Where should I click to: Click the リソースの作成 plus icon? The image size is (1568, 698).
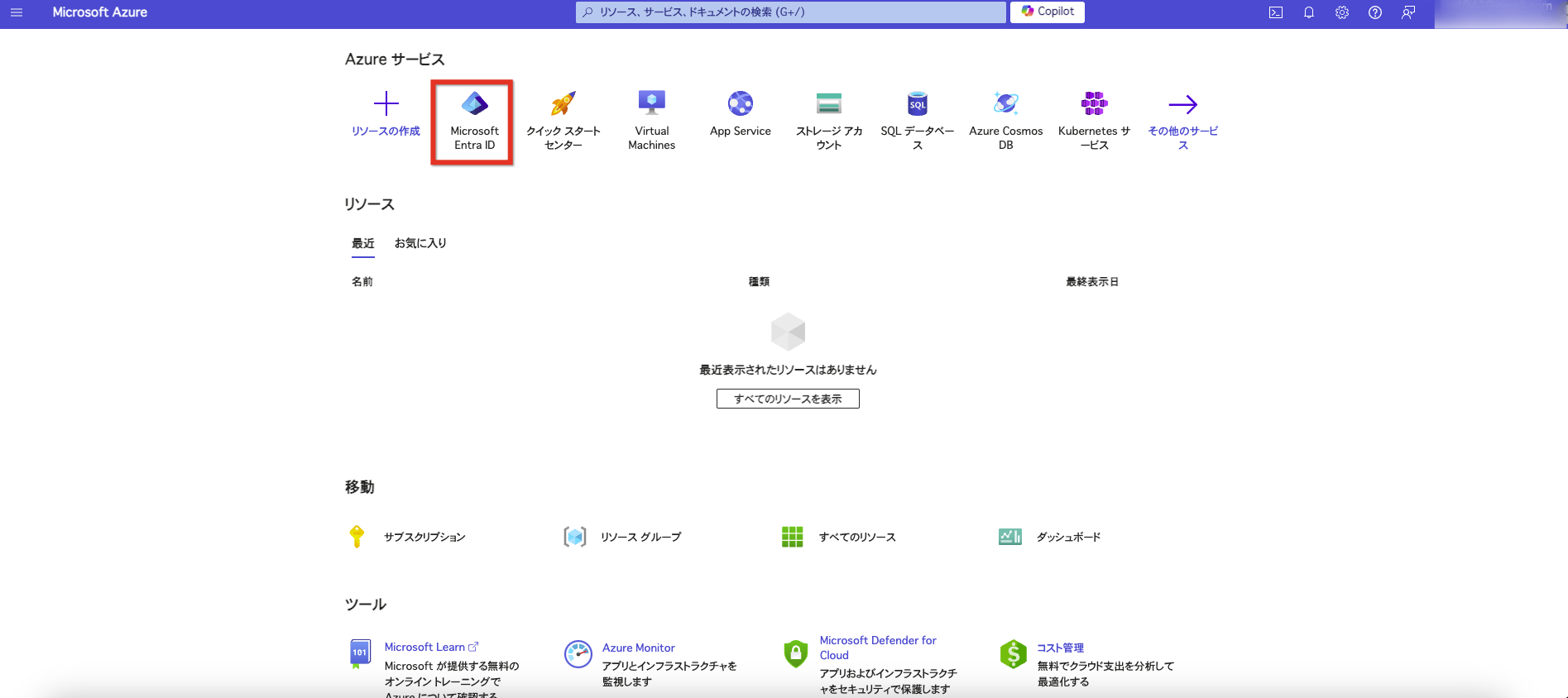coord(386,103)
